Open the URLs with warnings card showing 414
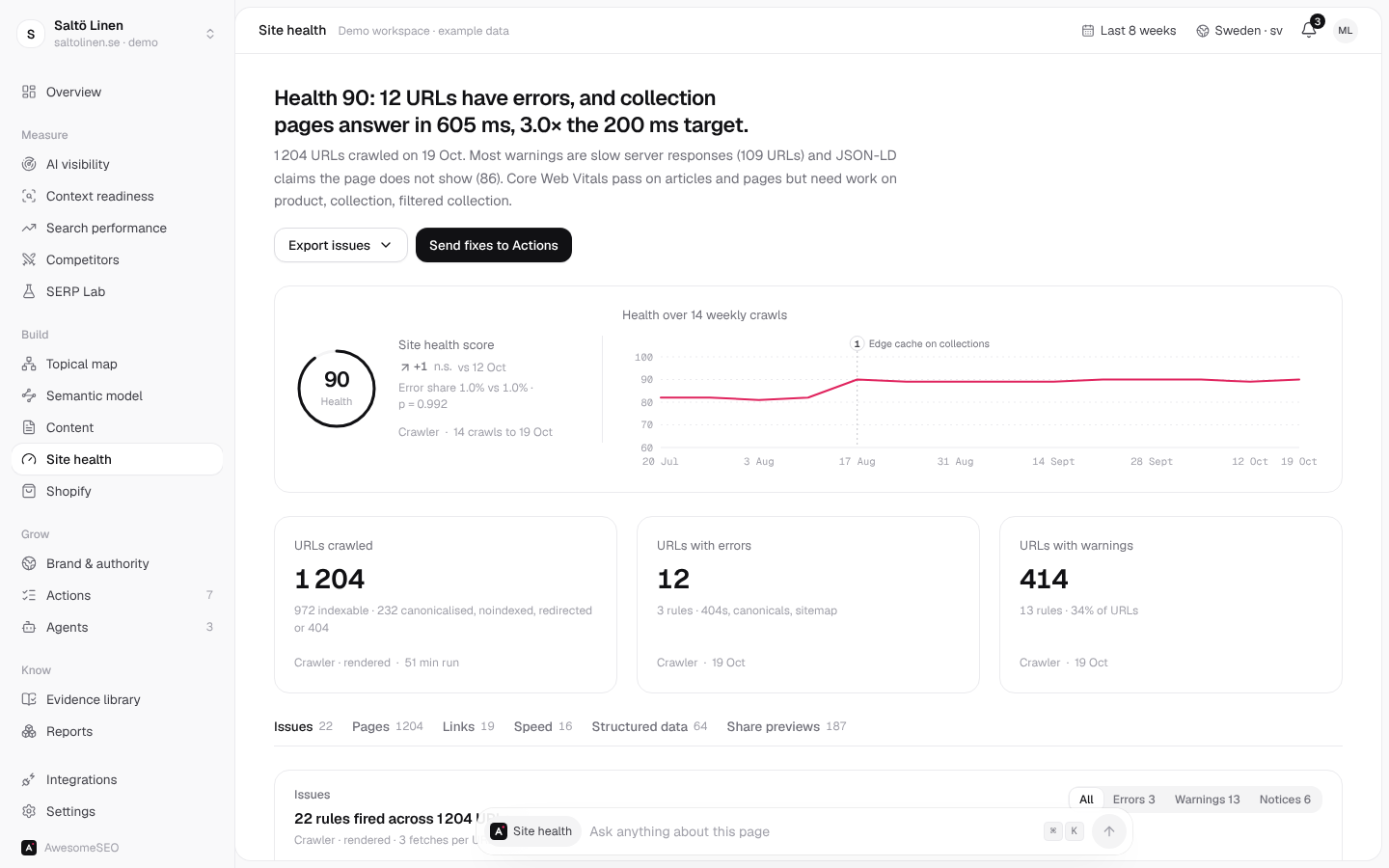The image size is (1389, 868). [1171, 605]
